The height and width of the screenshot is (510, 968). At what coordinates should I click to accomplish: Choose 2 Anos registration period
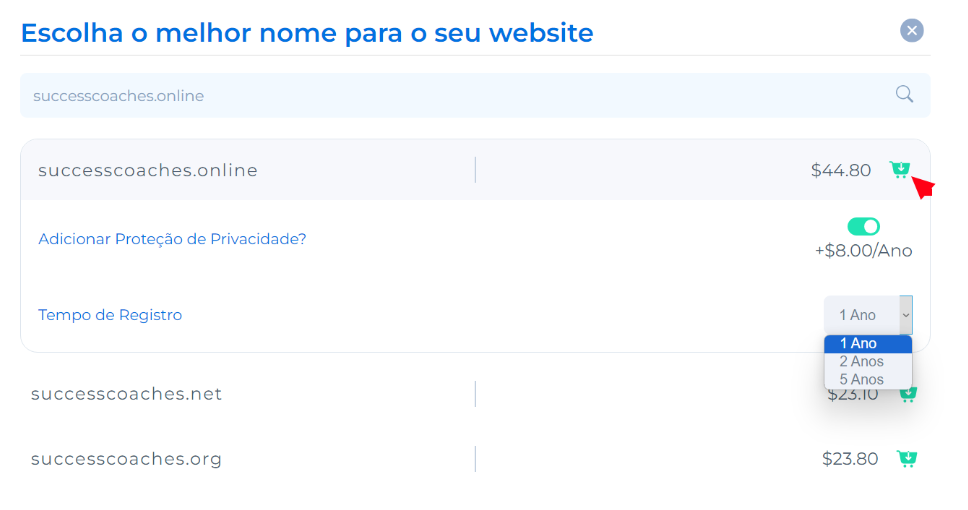click(868, 361)
